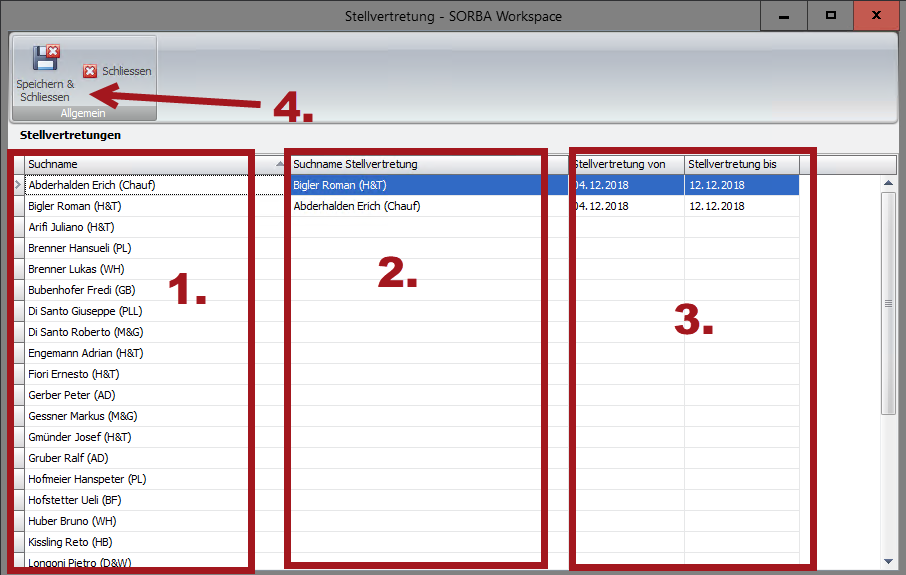Viewport: 906px width, 575px height.
Task: Select the Di Santo Giuseppe (PLL) row
Action: coord(84,311)
